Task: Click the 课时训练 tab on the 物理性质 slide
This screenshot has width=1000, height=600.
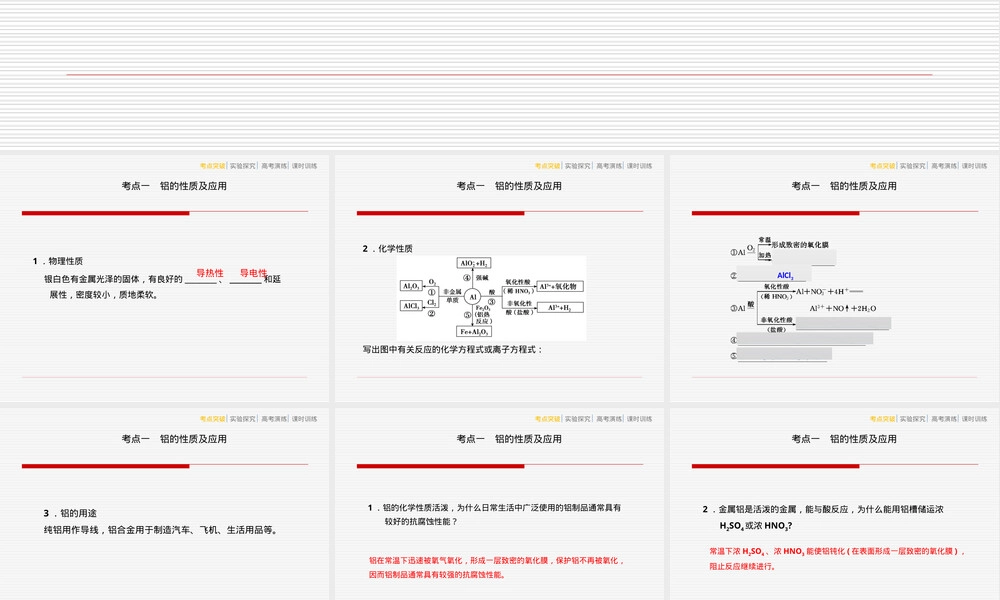Action: click(x=305, y=166)
